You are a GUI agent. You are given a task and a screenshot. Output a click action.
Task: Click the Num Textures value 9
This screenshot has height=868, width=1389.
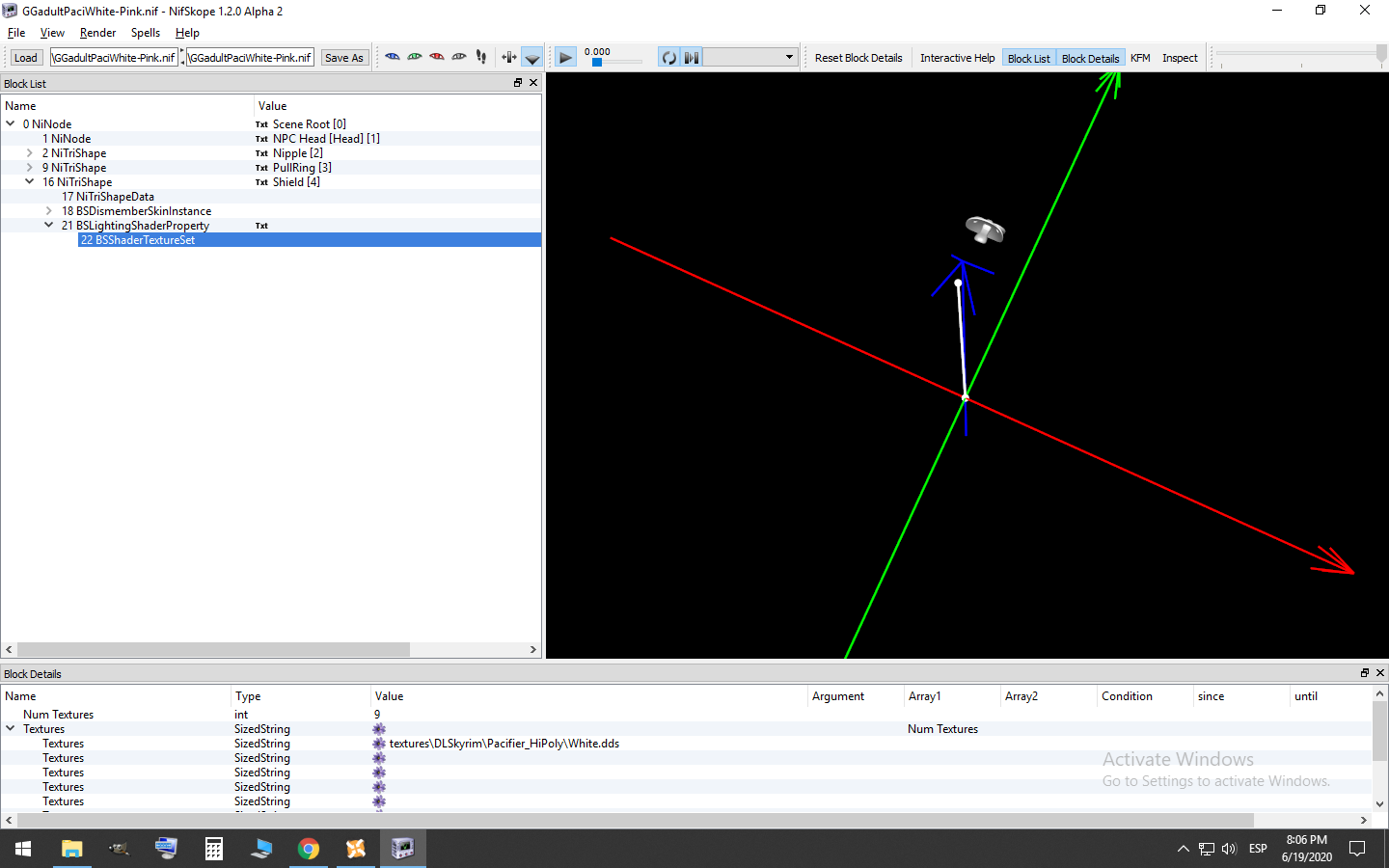tap(377, 715)
